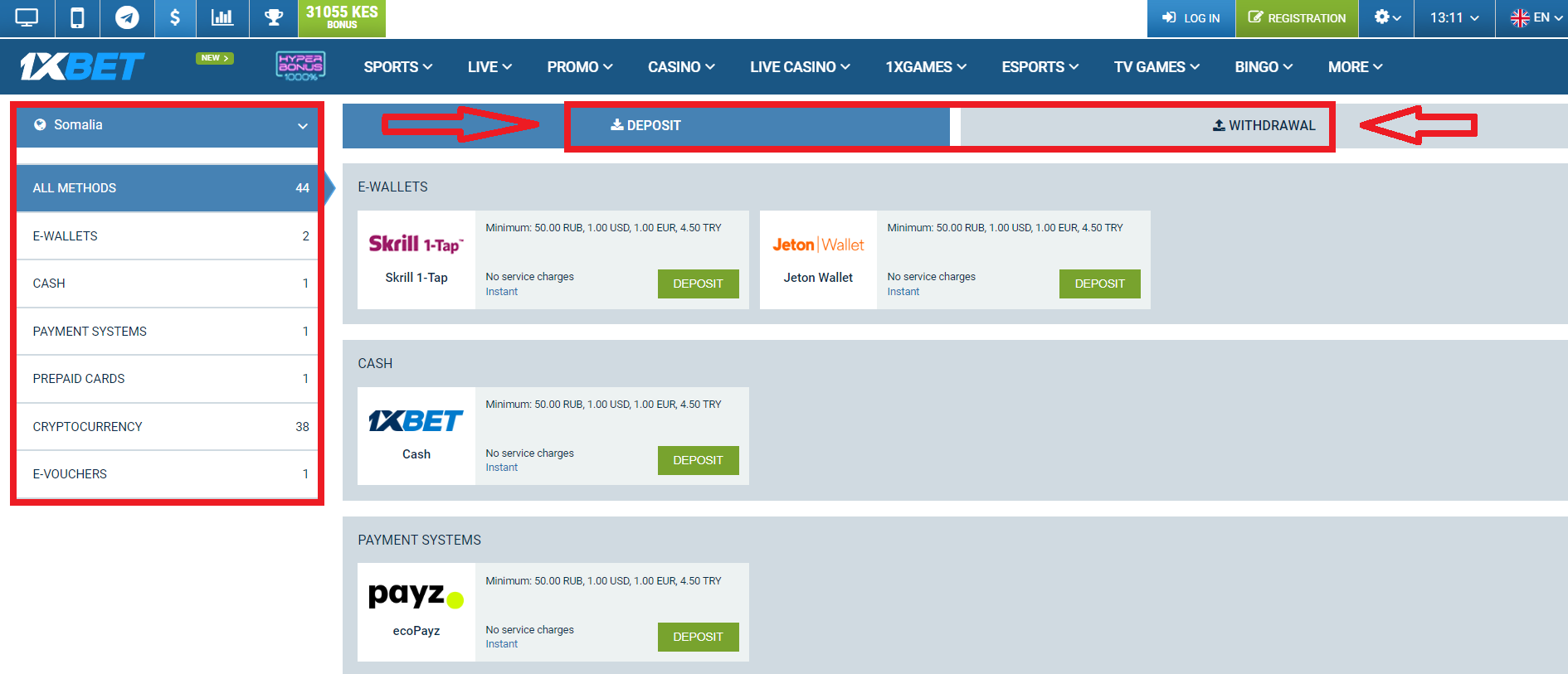1568x674 pixels.
Task: Open the ESPORTS menu
Action: tap(1040, 67)
